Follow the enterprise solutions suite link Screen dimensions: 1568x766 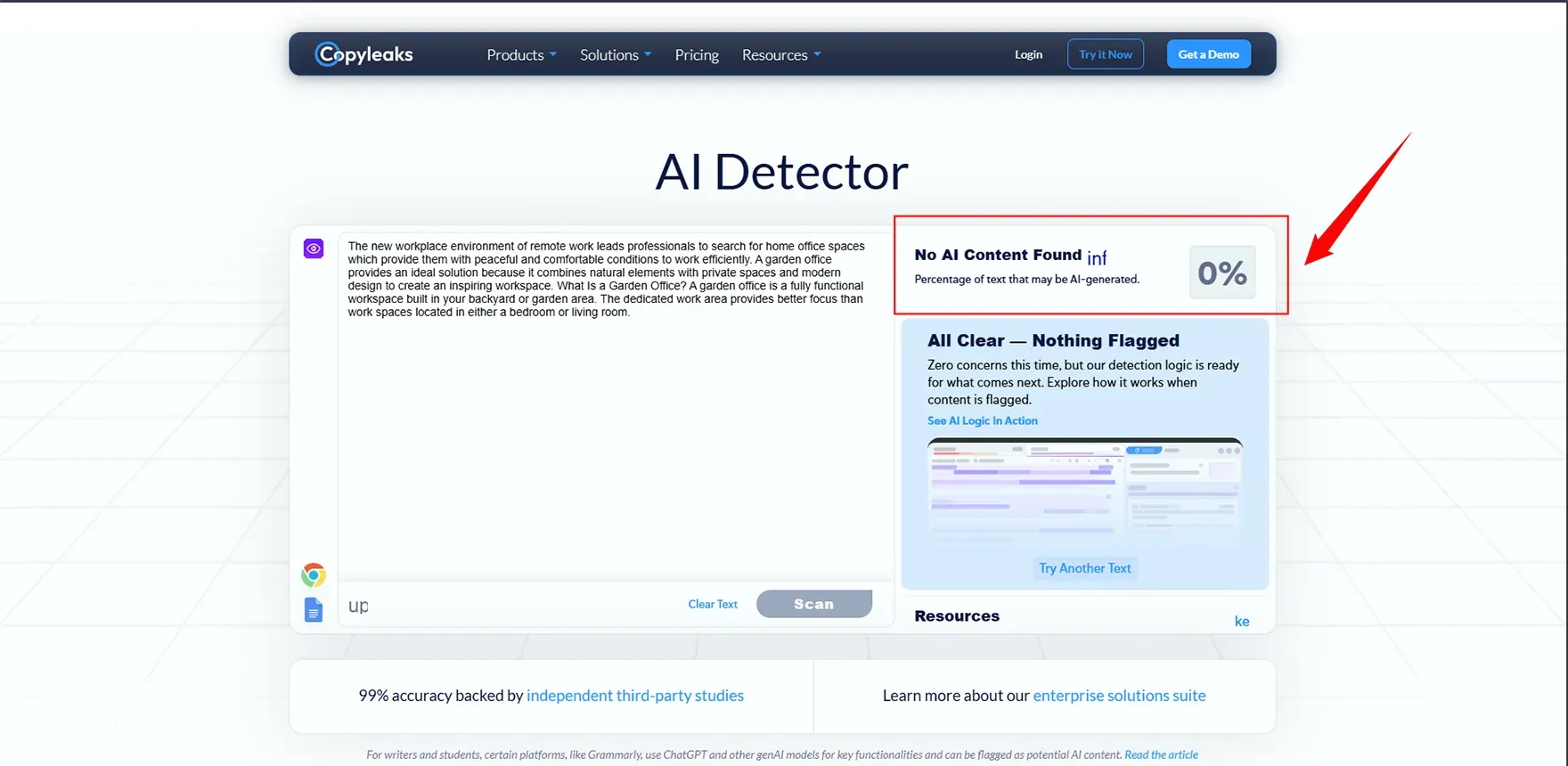[1119, 696]
